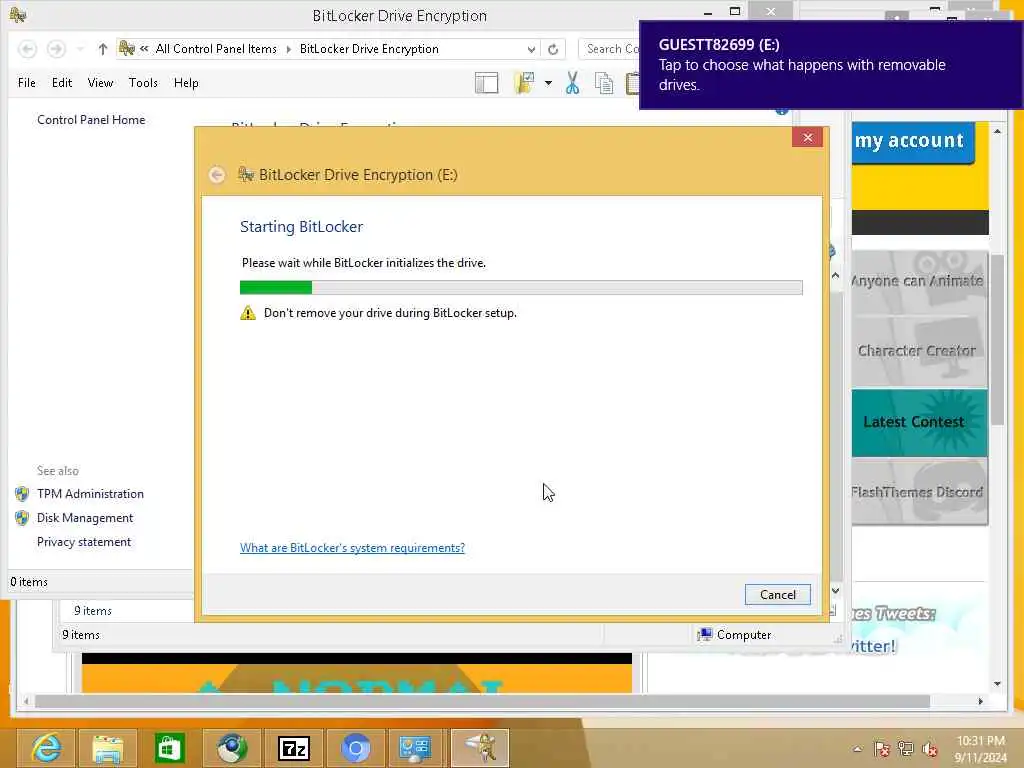Click the Computer status bar entry
The image size is (1024, 768).
point(734,635)
